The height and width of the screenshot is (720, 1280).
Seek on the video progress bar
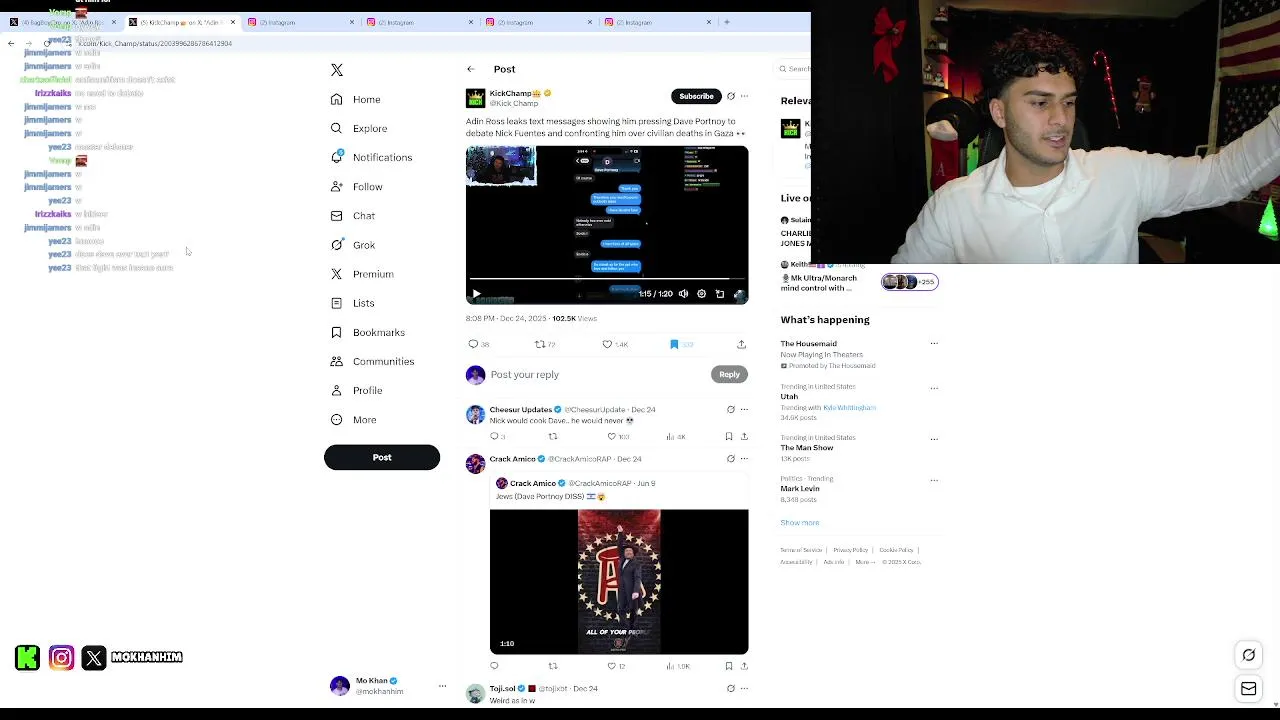pyautogui.click(x=606, y=279)
